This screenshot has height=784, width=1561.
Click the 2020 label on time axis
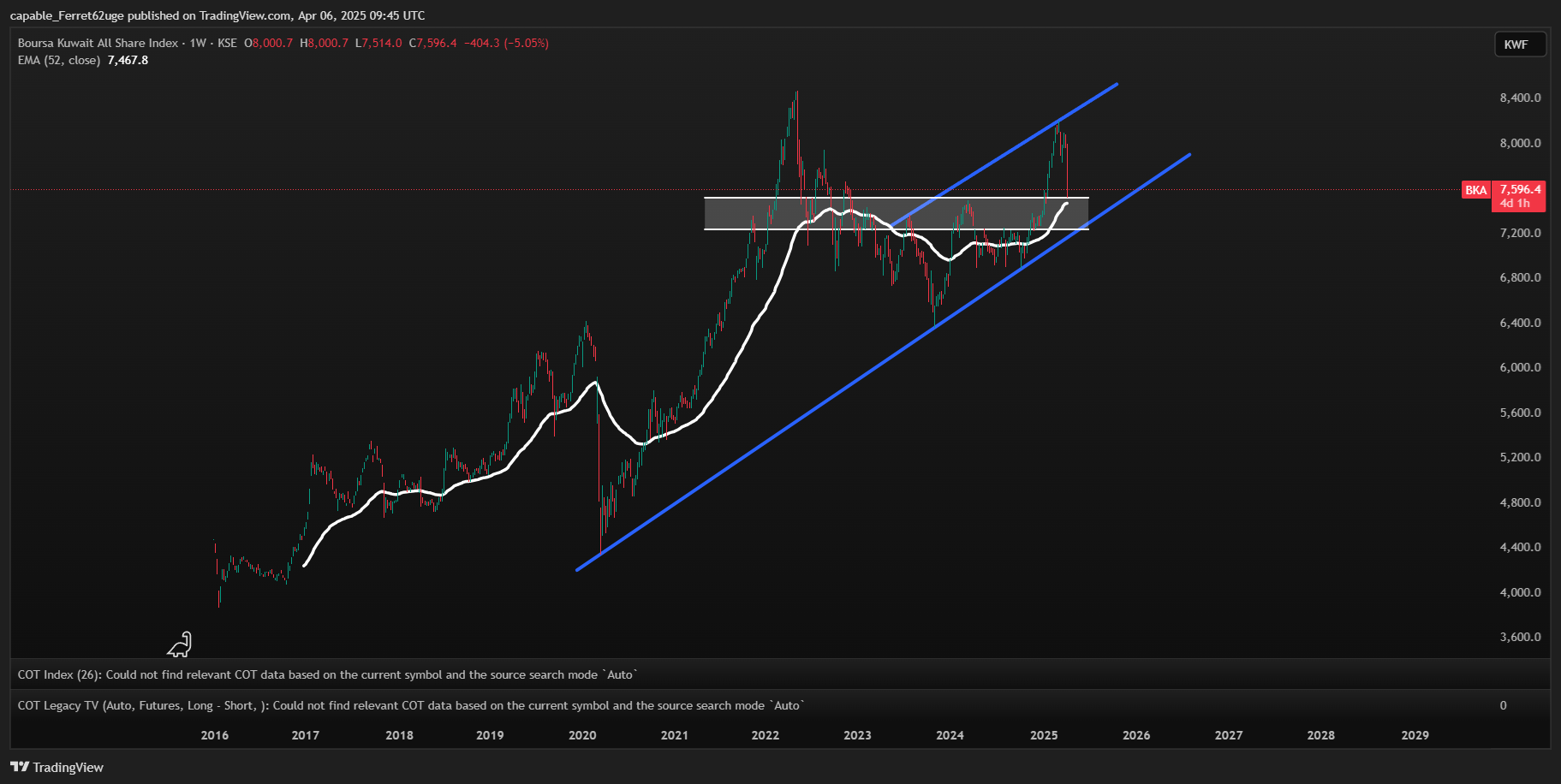(582, 735)
